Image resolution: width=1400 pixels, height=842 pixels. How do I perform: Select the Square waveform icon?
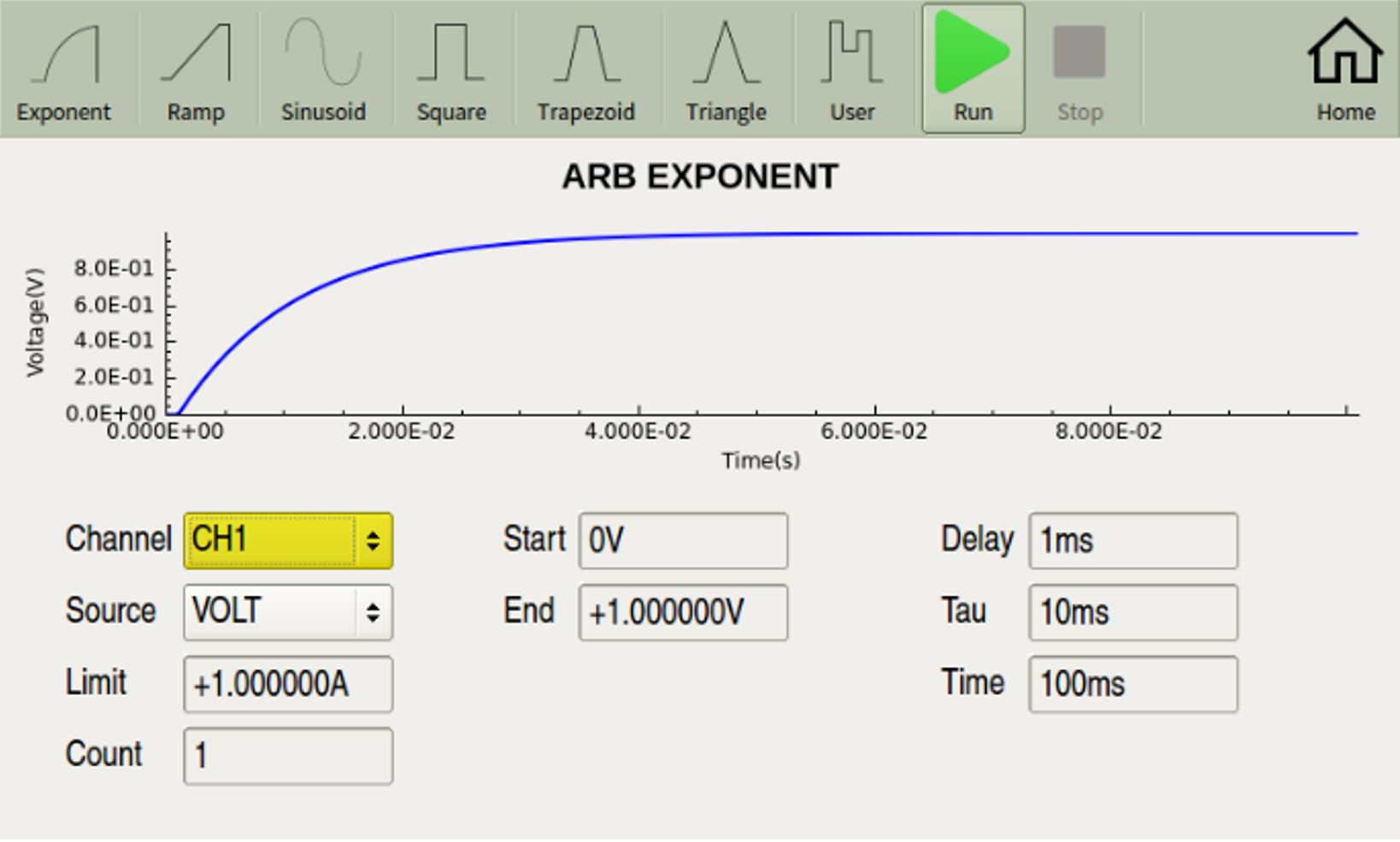450,70
